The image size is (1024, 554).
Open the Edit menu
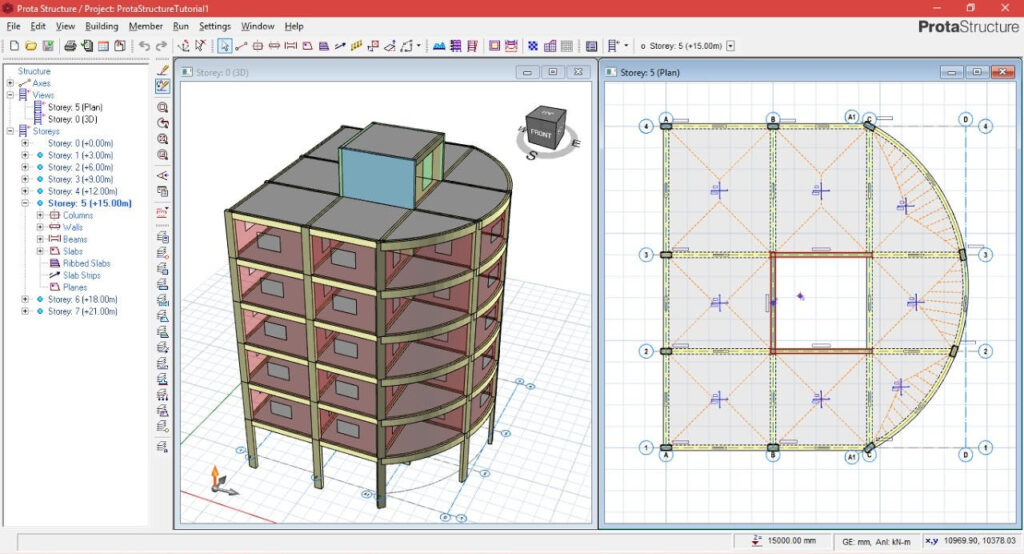(38, 26)
